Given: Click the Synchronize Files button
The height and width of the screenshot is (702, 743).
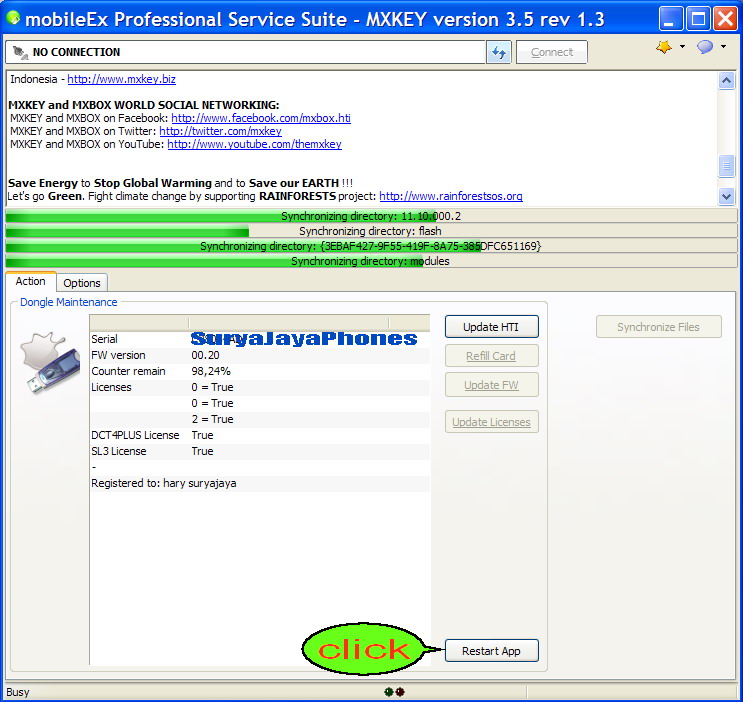Looking at the screenshot, I should click(x=659, y=327).
